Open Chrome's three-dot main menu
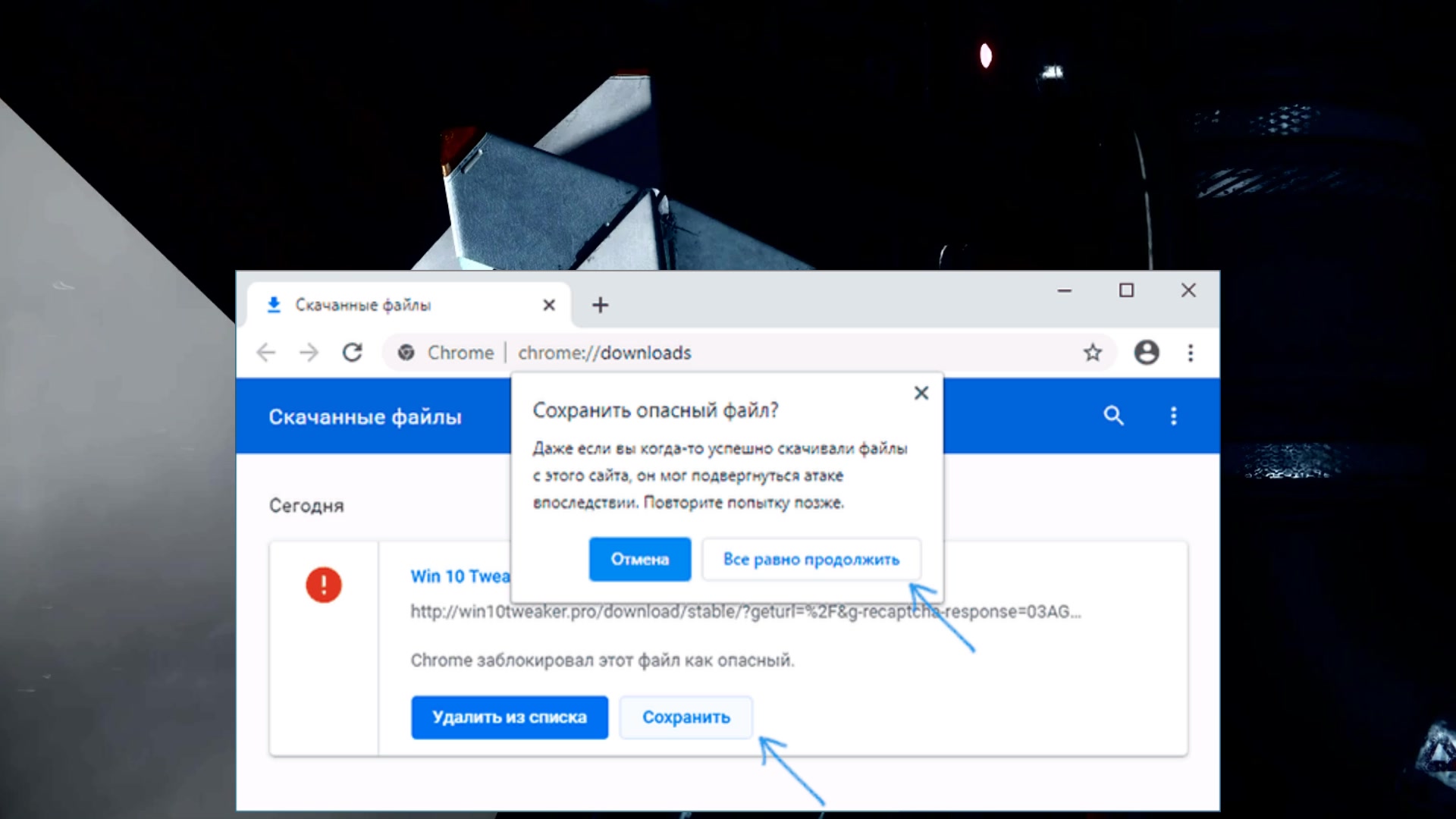This screenshot has height=819, width=1456. [1190, 353]
